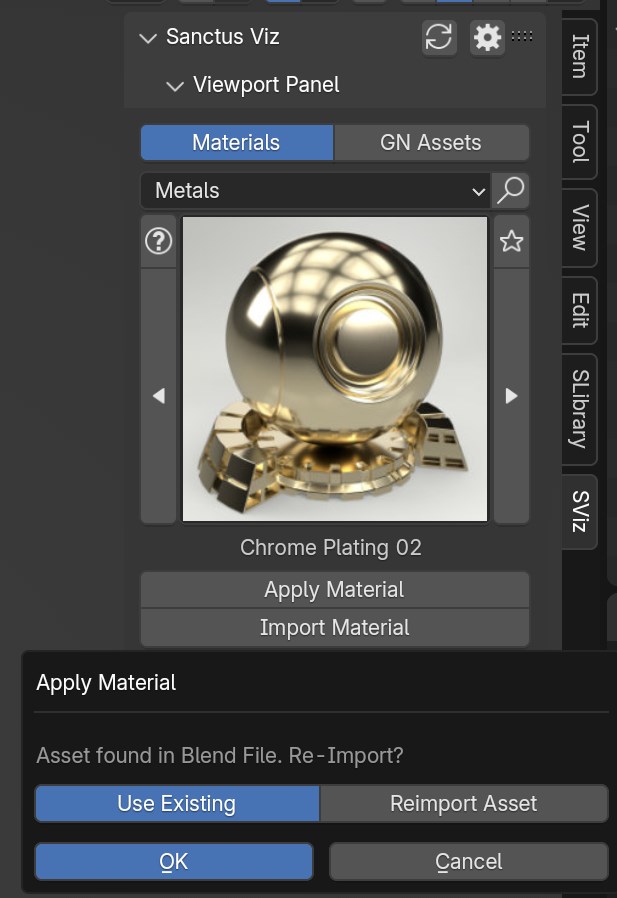Open Sanctus Viz settings gear
The image size is (617, 898).
[487, 37]
